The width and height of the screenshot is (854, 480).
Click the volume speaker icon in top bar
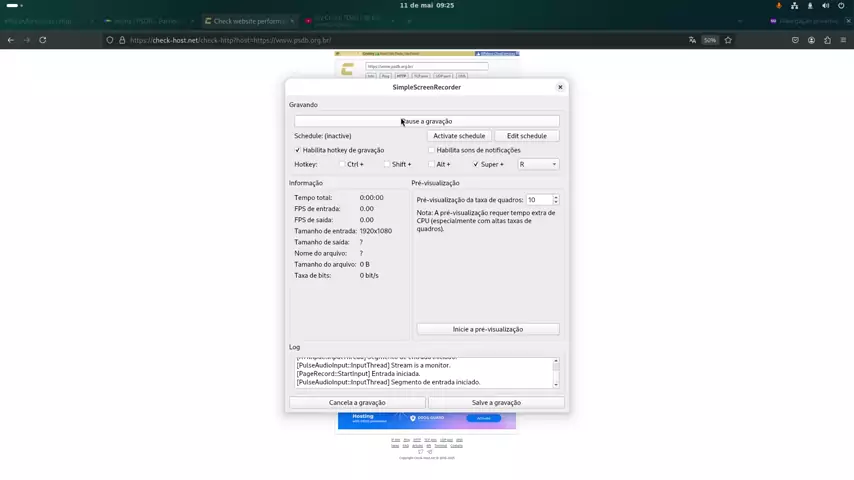pyautogui.click(x=826, y=5)
